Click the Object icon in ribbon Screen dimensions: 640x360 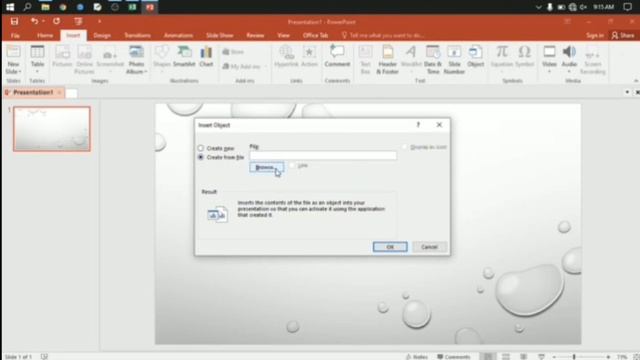click(x=476, y=52)
